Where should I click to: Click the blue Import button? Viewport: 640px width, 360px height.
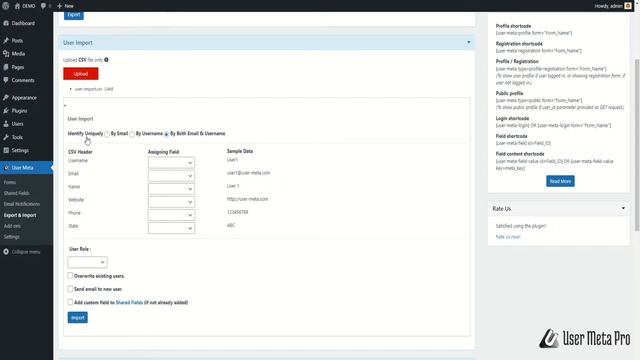point(78,318)
